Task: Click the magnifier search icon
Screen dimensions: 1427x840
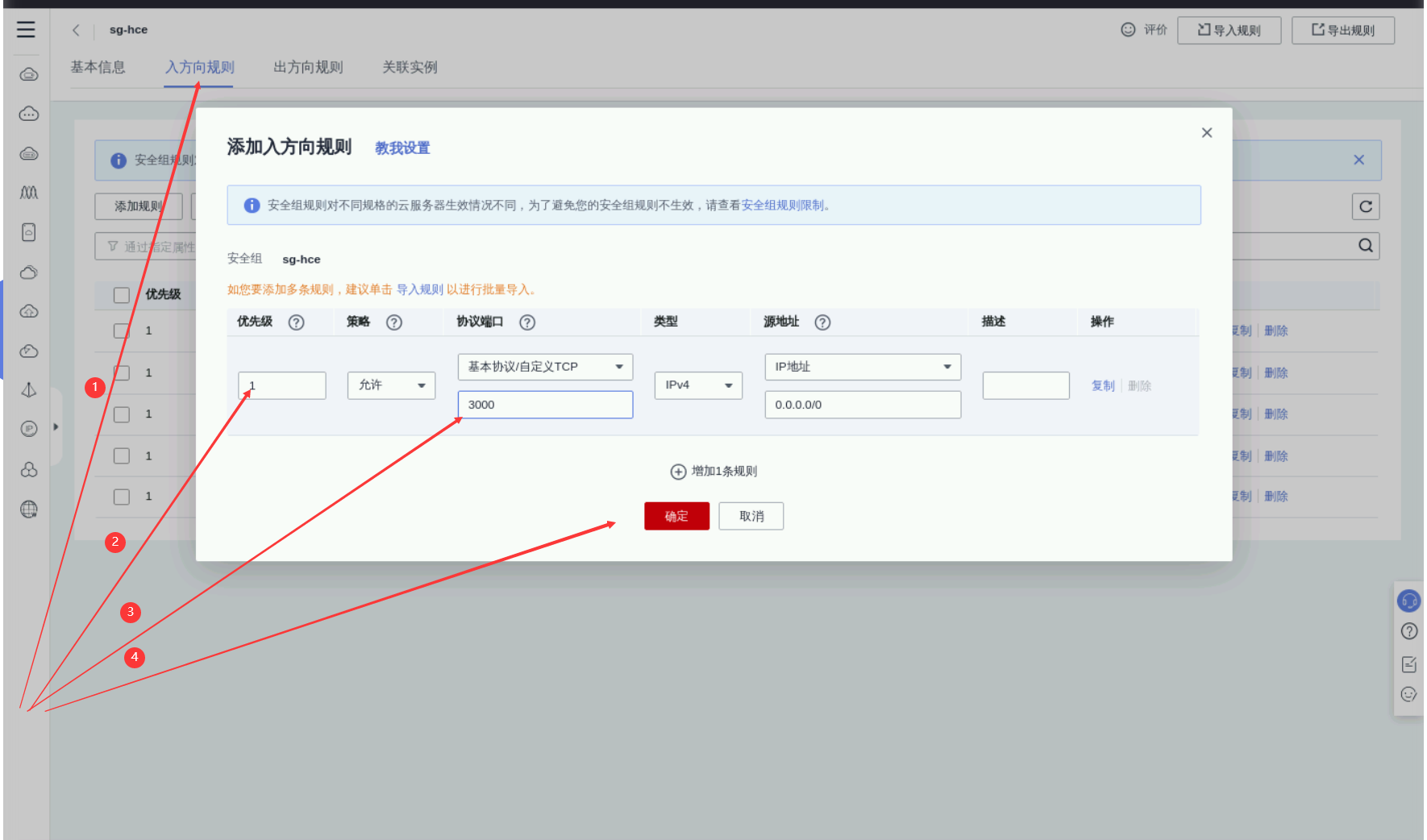Action: [1366, 246]
